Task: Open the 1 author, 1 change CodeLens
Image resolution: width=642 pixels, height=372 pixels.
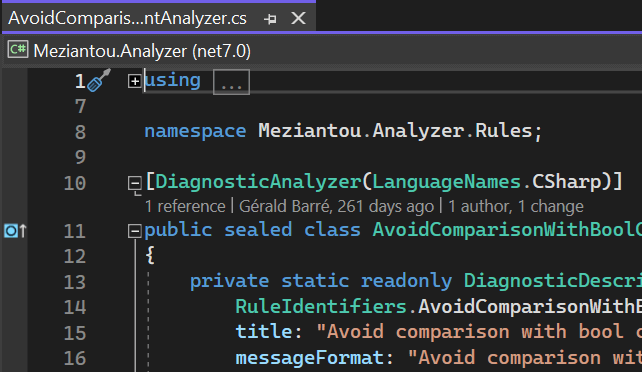Action: (516, 207)
